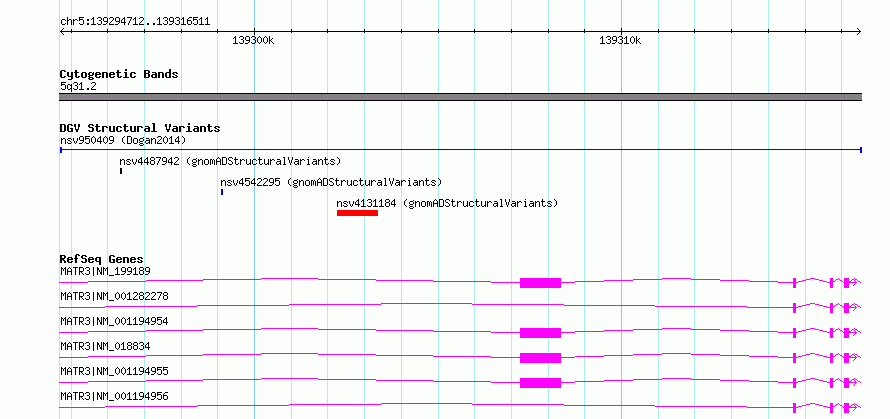Click the left arrowhead of the ruler
Viewport: 890px width, 419px height.
pos(63,31)
